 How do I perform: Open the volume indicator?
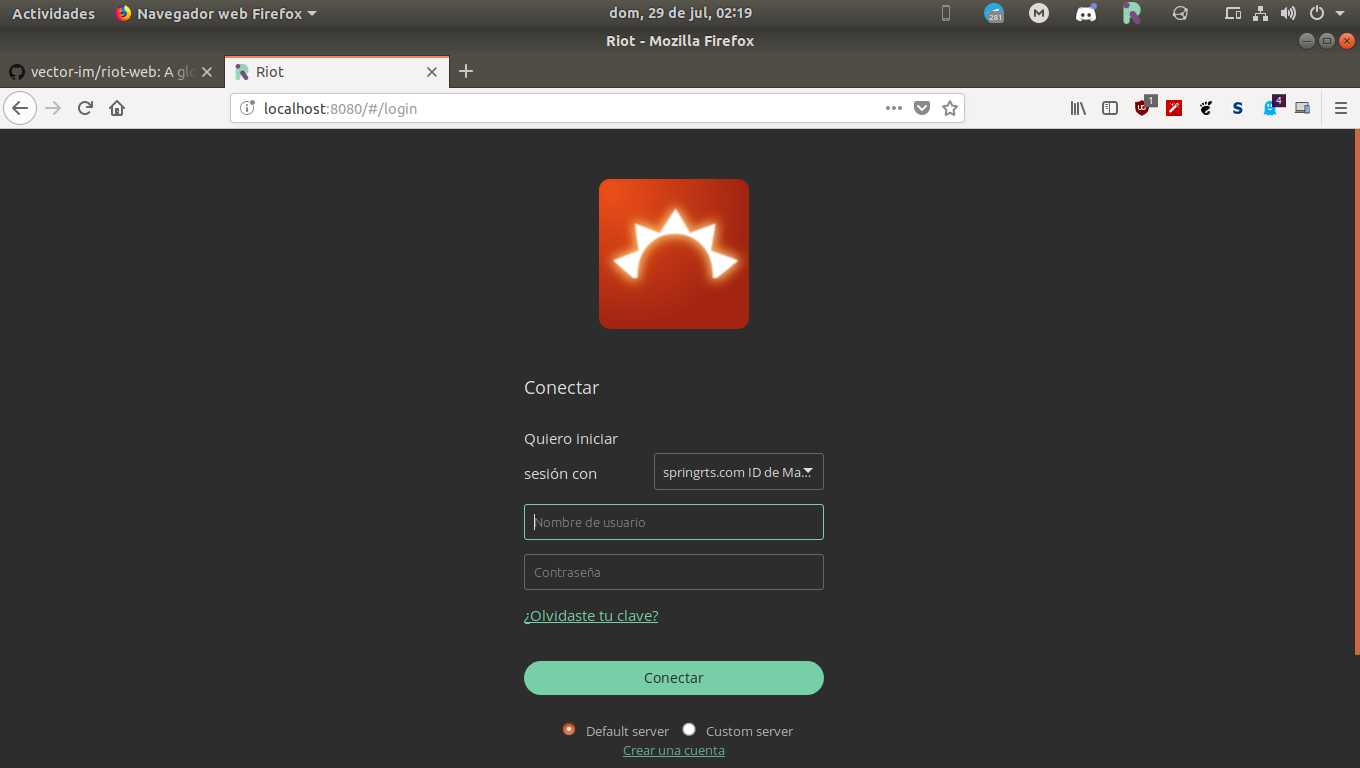pyautogui.click(x=1288, y=13)
